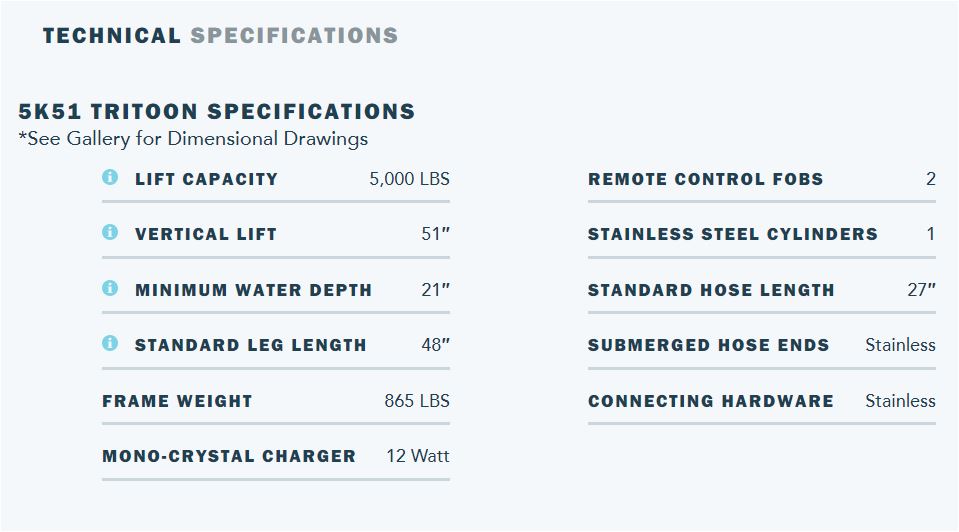Viewport: 959px width, 532px height.
Task: Open the Vertical Lift info tooltip icon
Action: (x=110, y=233)
